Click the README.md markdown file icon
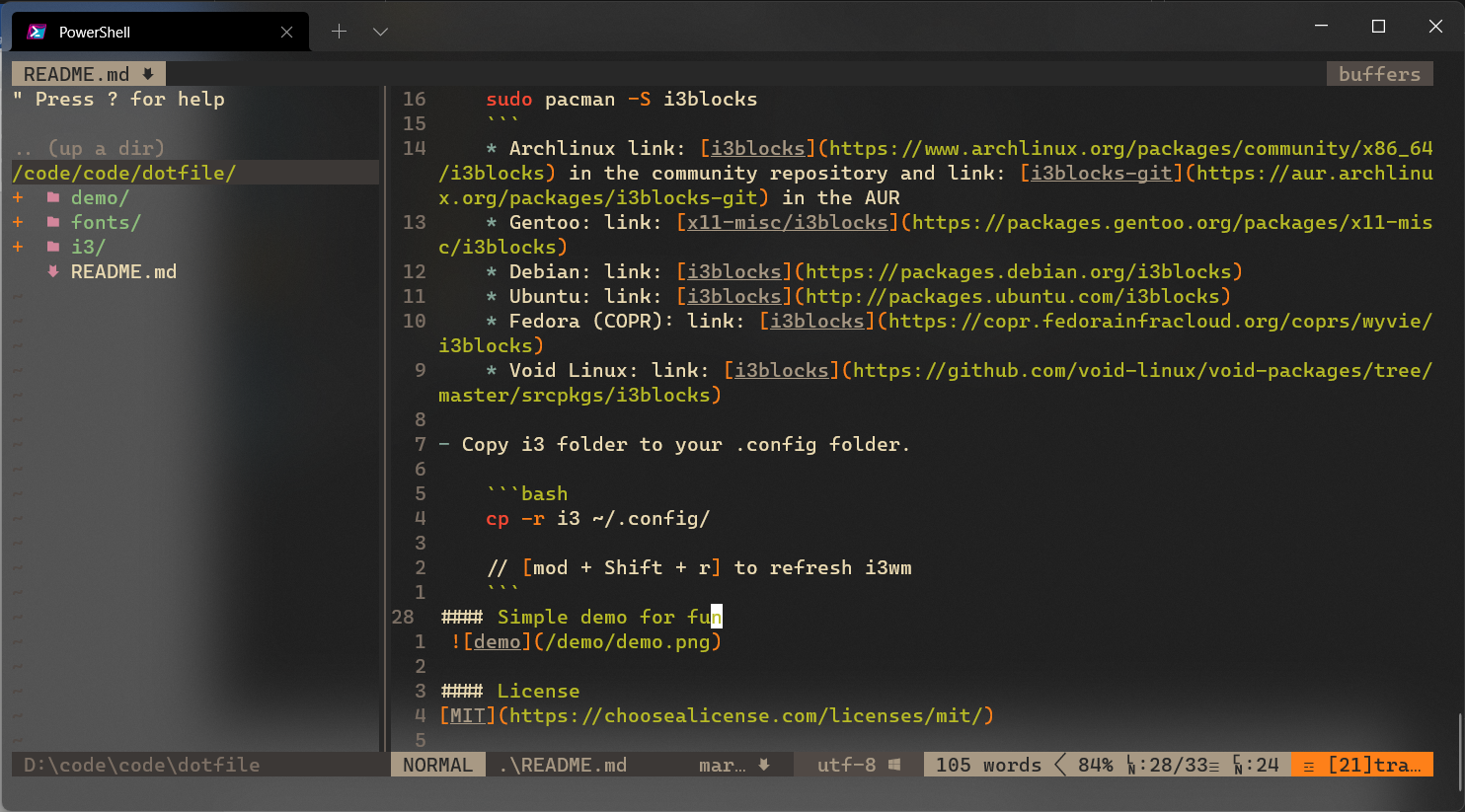Viewport: 1465px width, 812px height. 53,271
